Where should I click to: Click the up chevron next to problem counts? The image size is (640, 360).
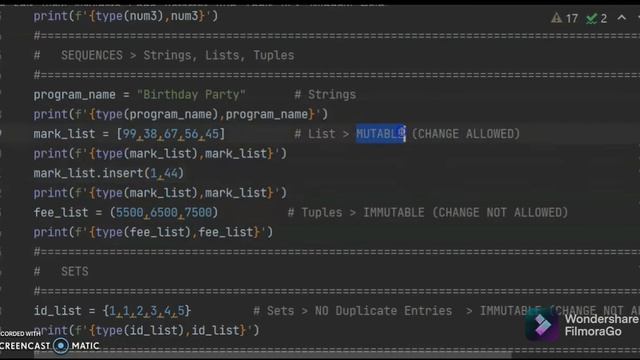(621, 18)
